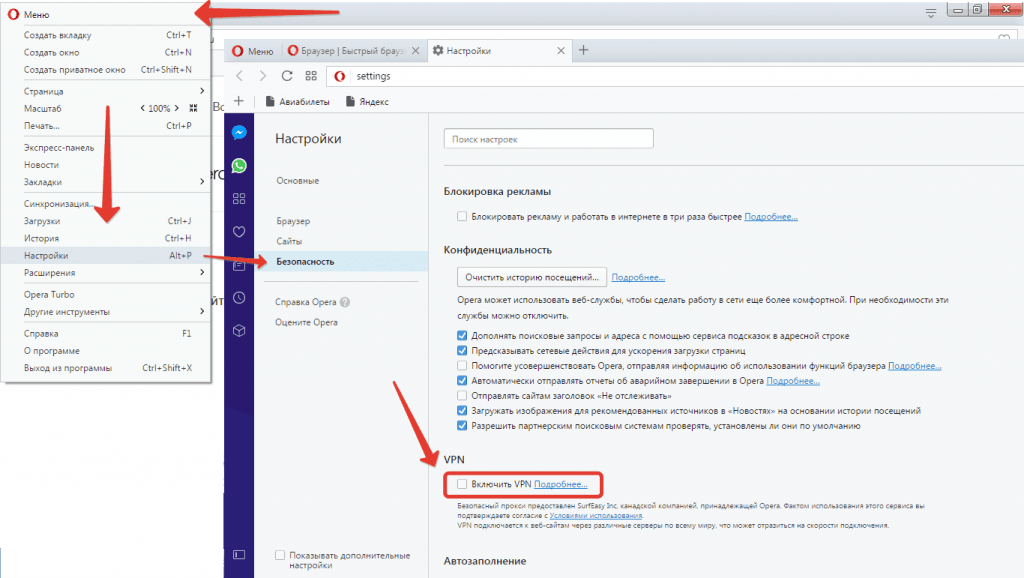The height and width of the screenshot is (578, 1024).
Task: Open Основные settings section
Action: pyautogui.click(x=298, y=180)
